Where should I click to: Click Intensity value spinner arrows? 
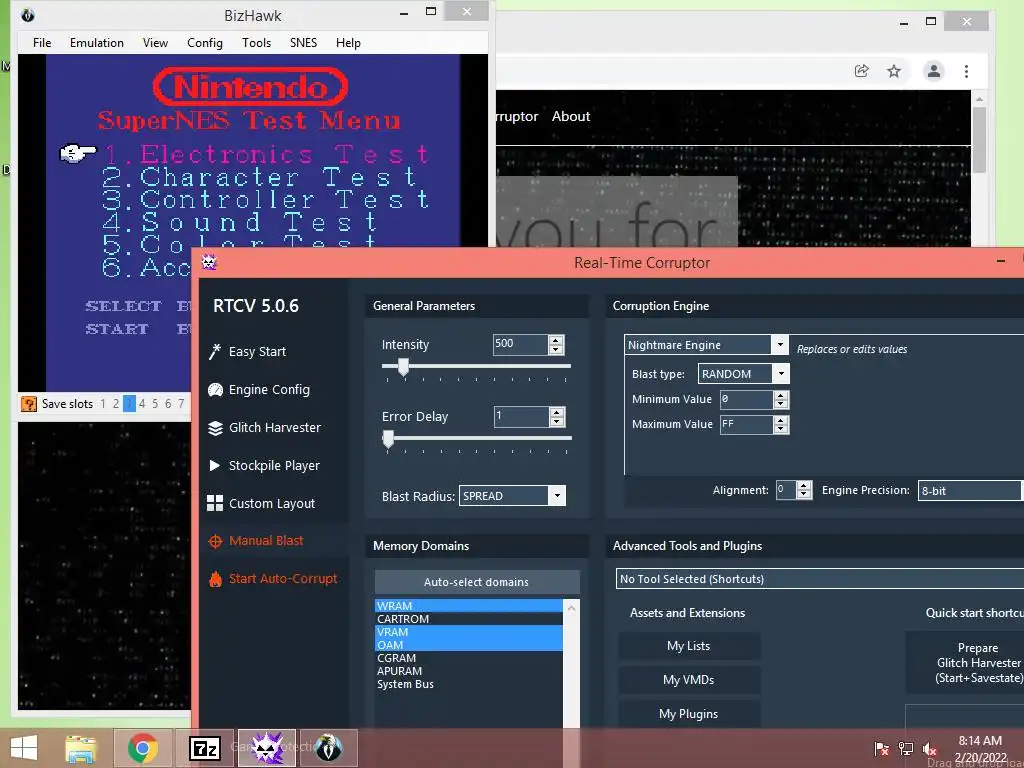[556, 344]
